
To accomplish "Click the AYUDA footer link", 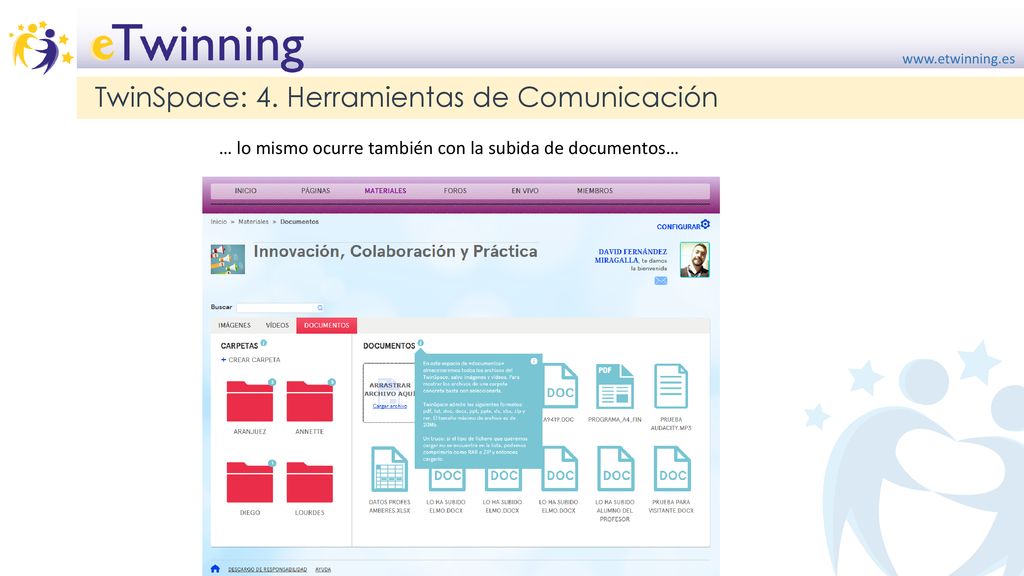I will coord(323,569).
